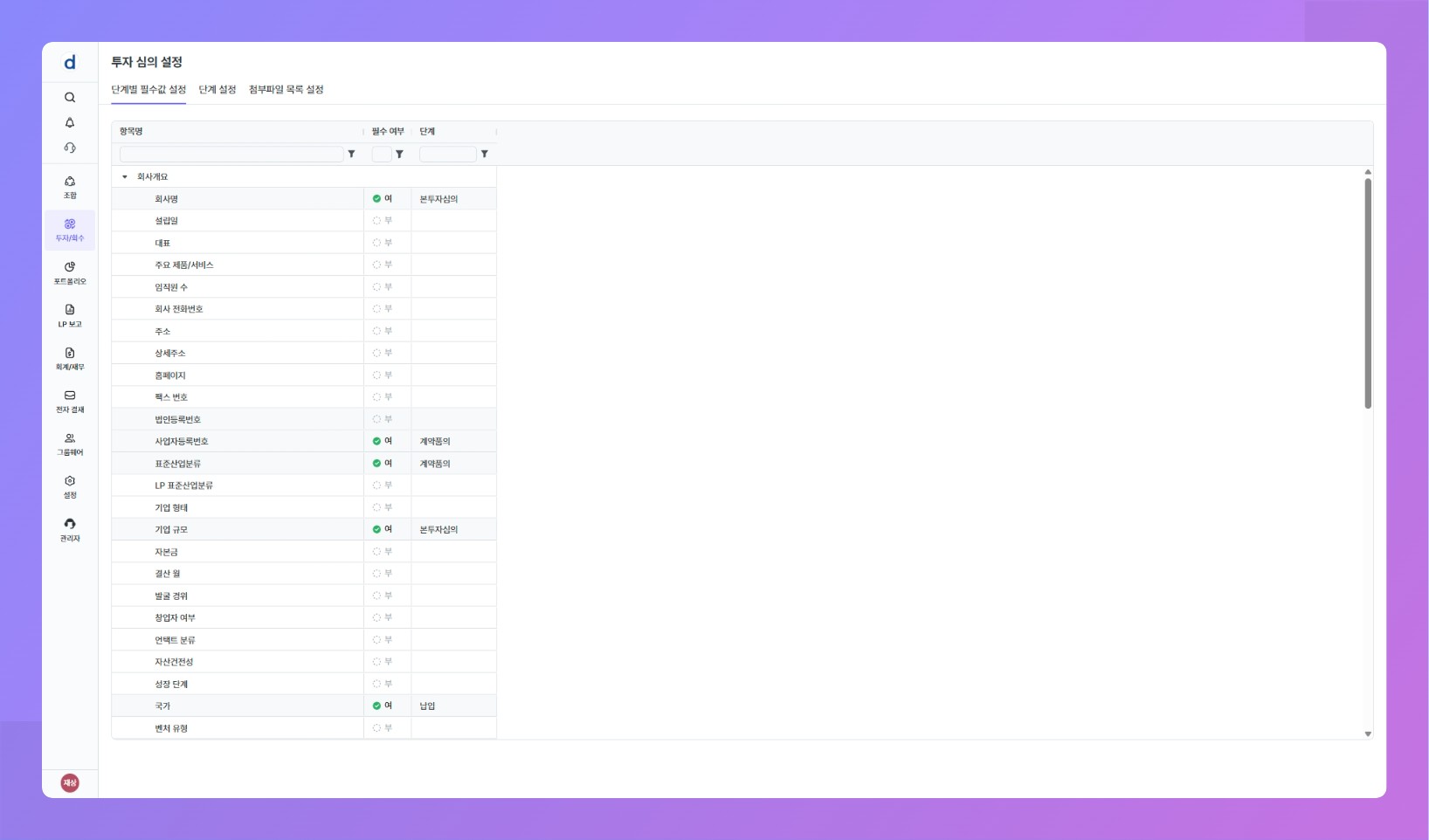
Task: Click the 단계 cell of 사업자등록번호 row
Action: tap(452, 442)
